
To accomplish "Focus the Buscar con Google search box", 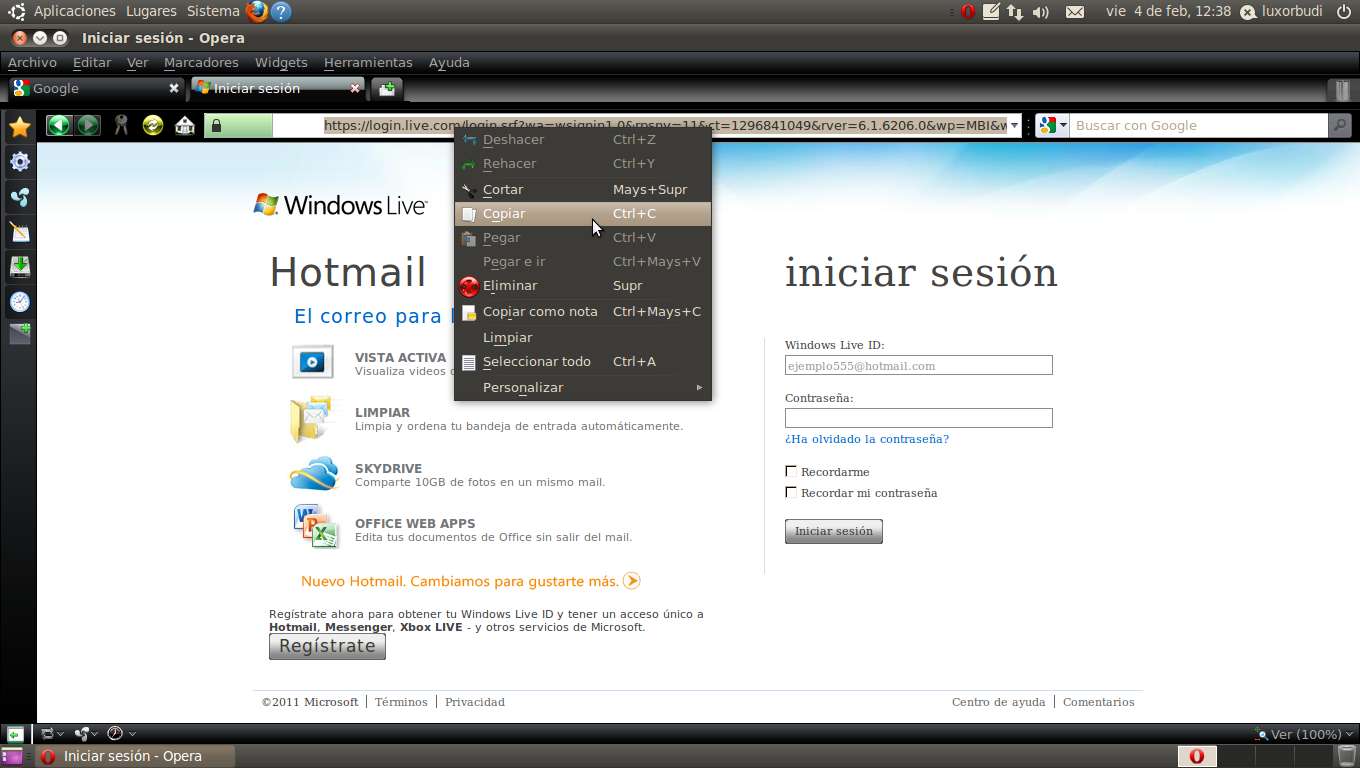I will 1198,126.
